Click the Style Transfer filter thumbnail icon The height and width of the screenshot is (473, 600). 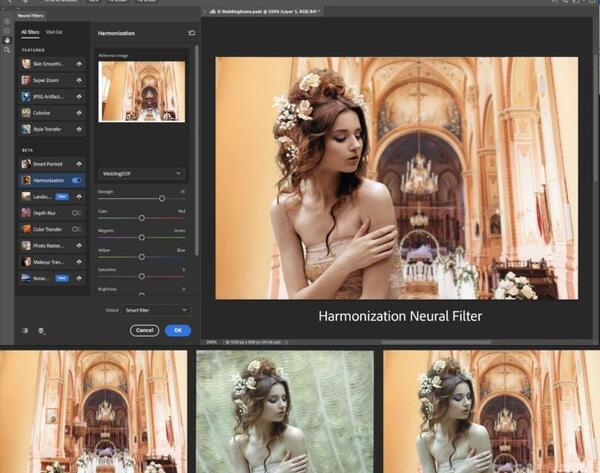point(26,129)
